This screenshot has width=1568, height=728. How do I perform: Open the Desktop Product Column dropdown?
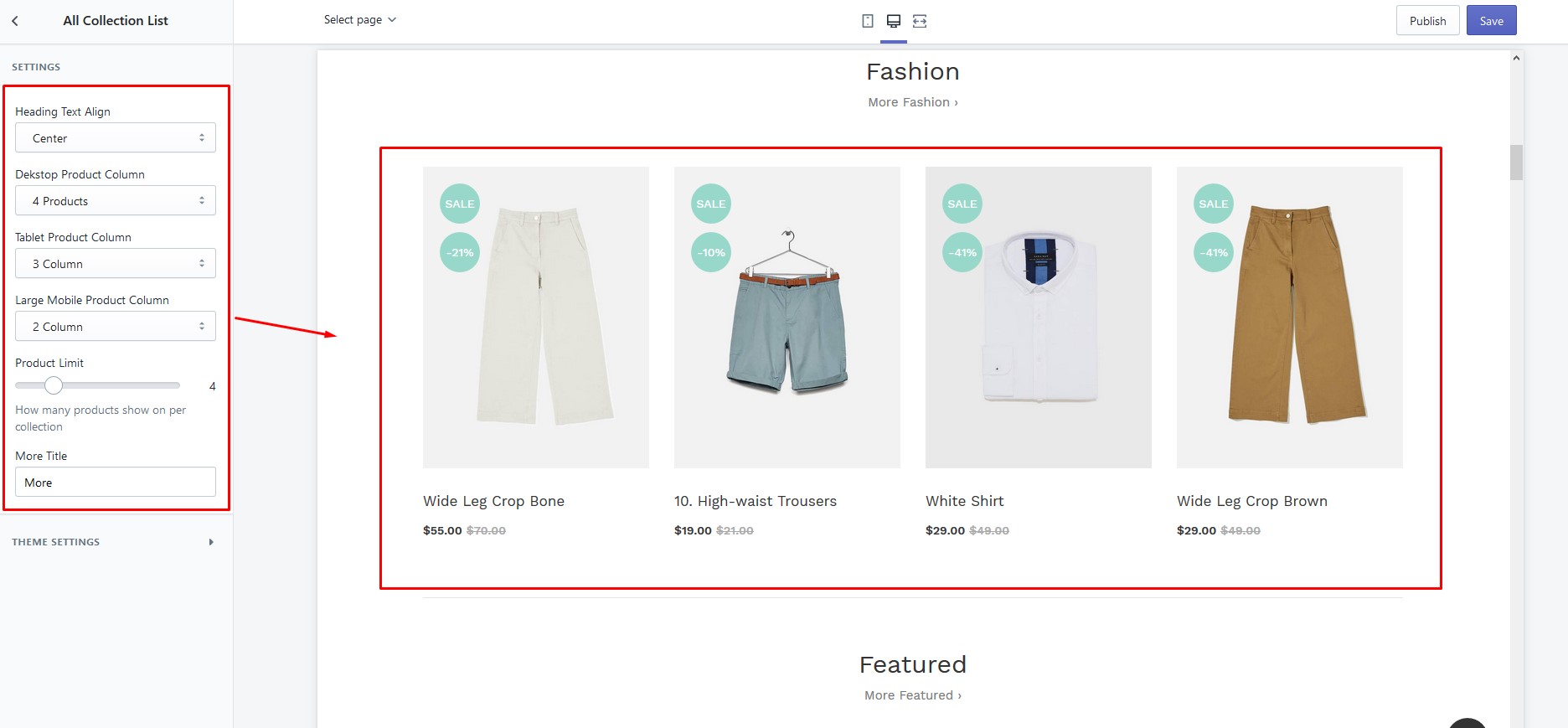click(x=116, y=201)
